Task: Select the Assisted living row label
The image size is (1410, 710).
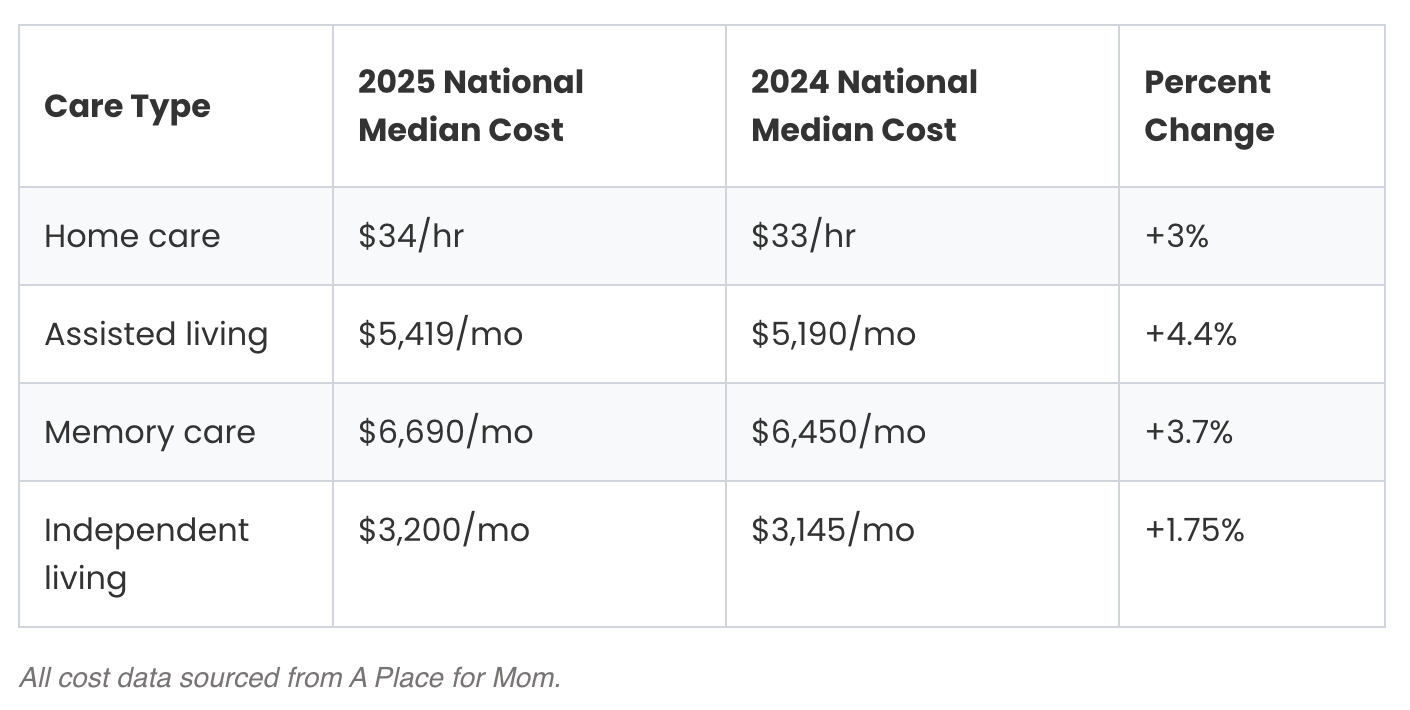Action: tap(156, 334)
